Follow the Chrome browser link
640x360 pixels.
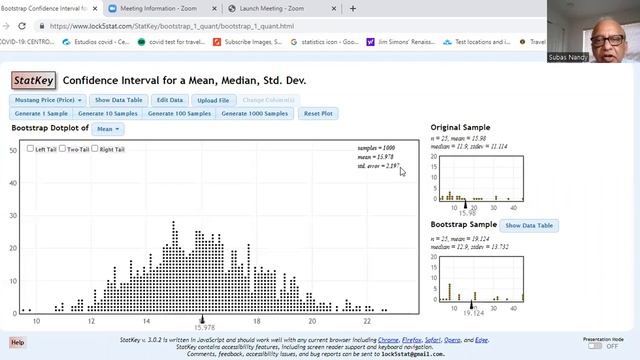pyautogui.click(x=388, y=340)
